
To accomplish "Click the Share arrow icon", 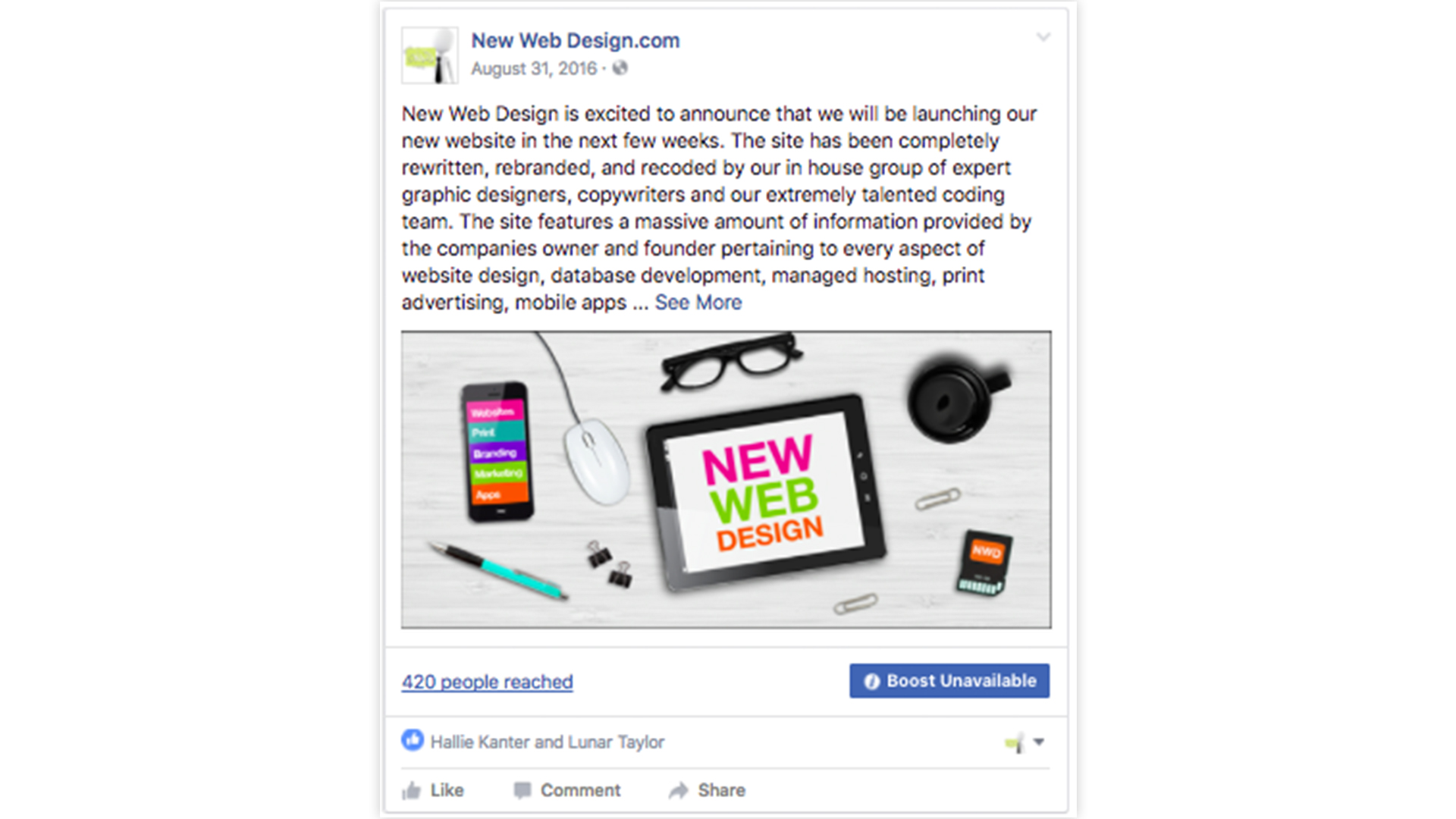I will (678, 790).
